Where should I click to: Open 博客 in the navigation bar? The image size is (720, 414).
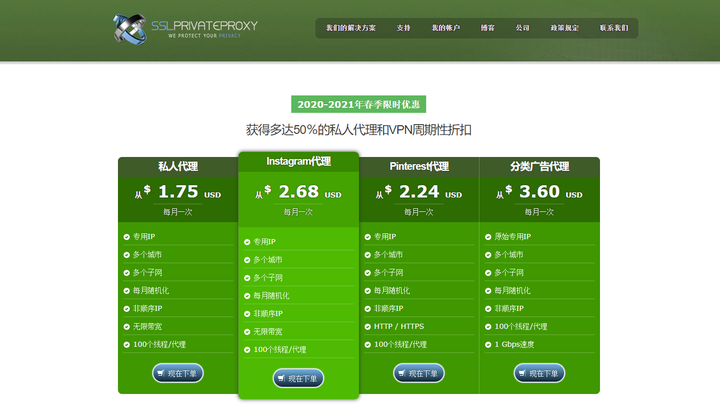(488, 28)
